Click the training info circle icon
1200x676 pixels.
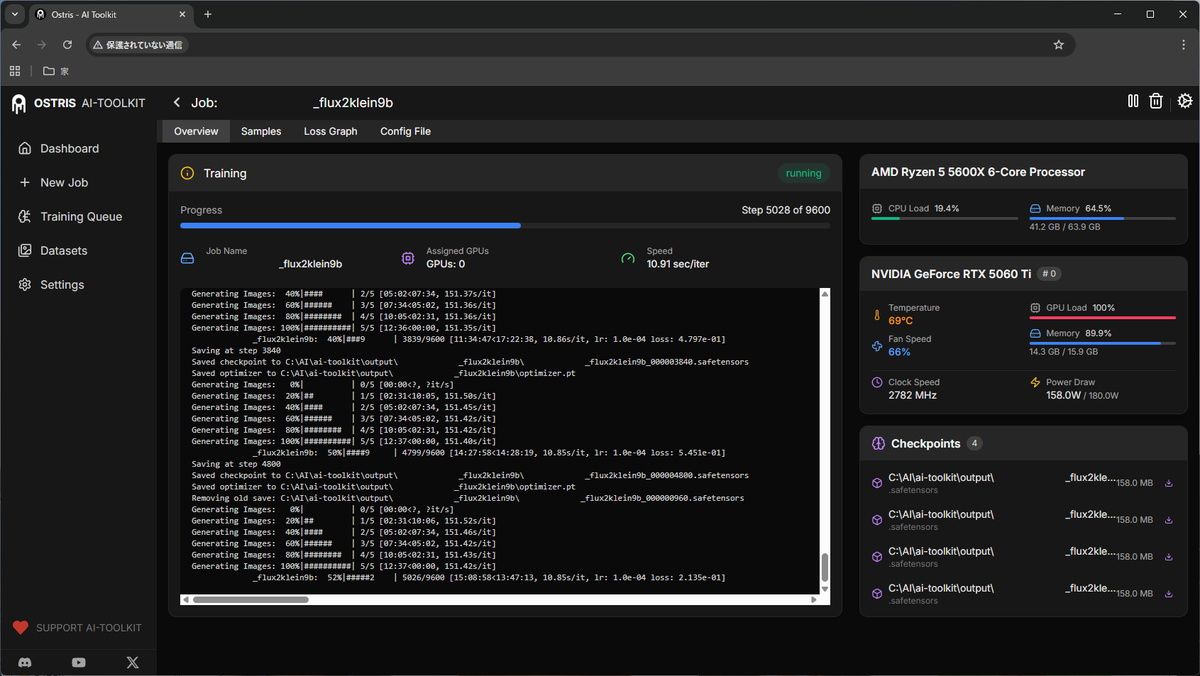pos(187,173)
